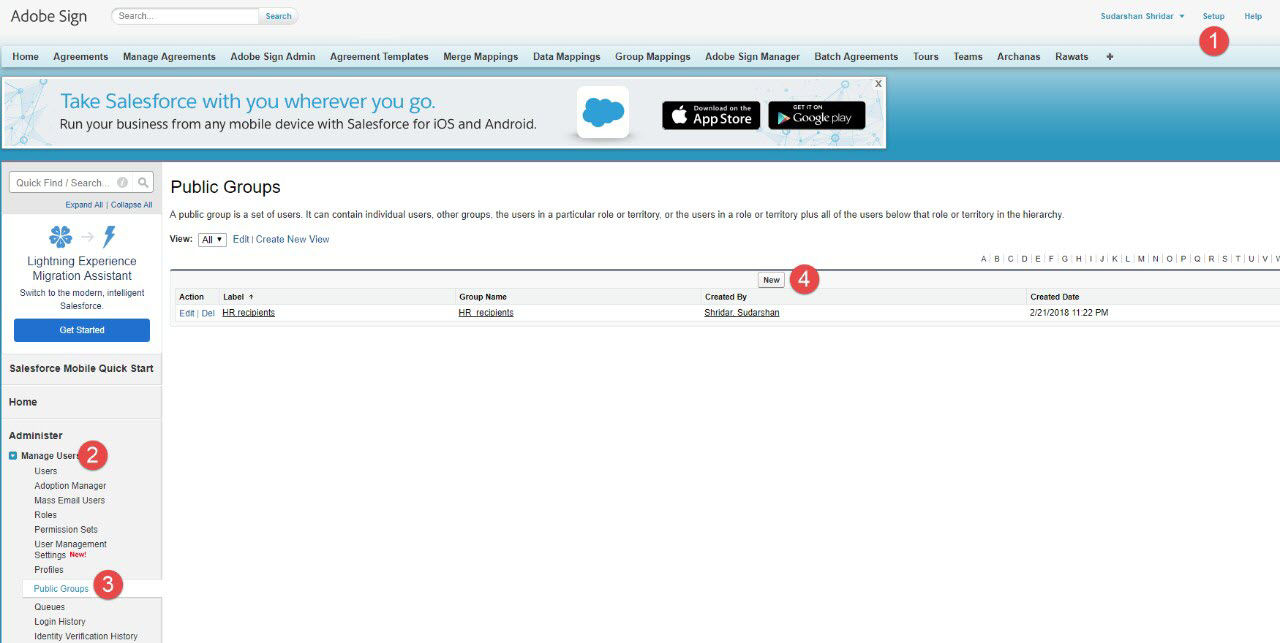Click the New public group button
Screen dimensions: 1280x643
(x=771, y=280)
